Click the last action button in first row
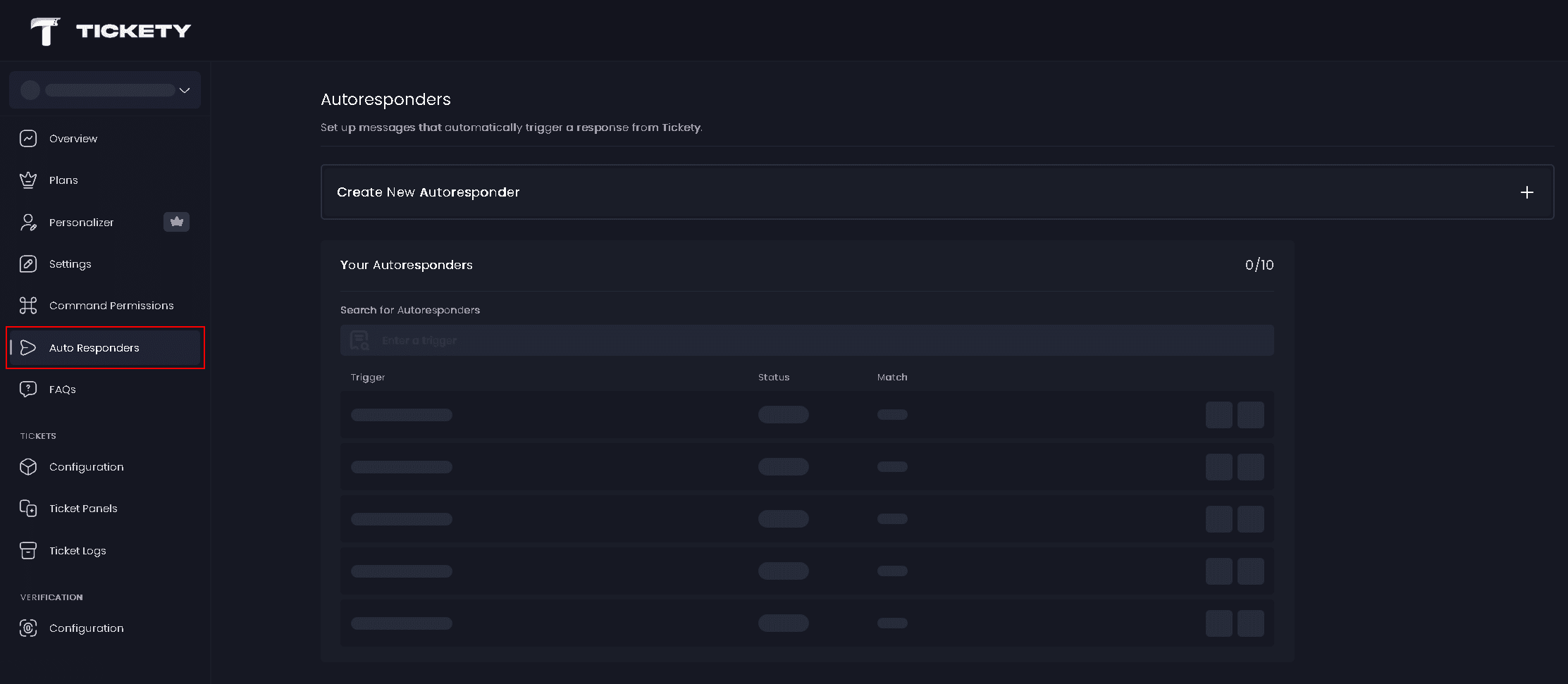The width and height of the screenshot is (1568, 684). pyautogui.click(x=1250, y=415)
